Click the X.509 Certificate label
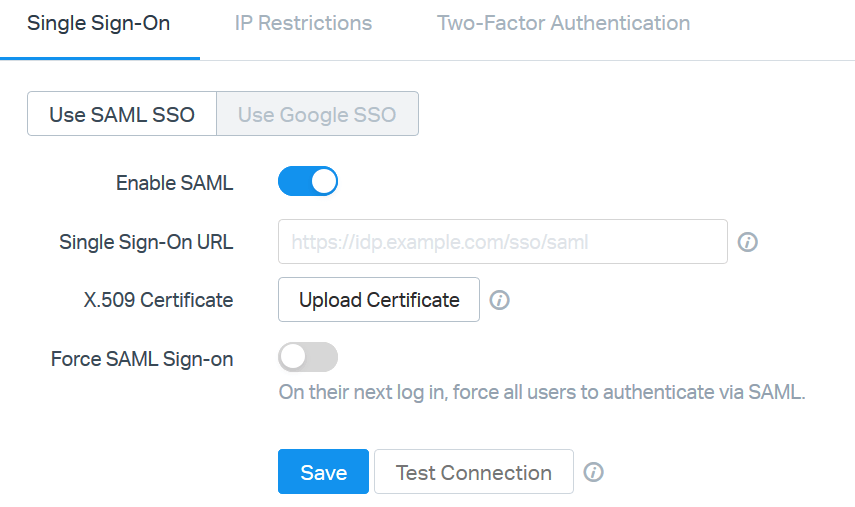 159,300
